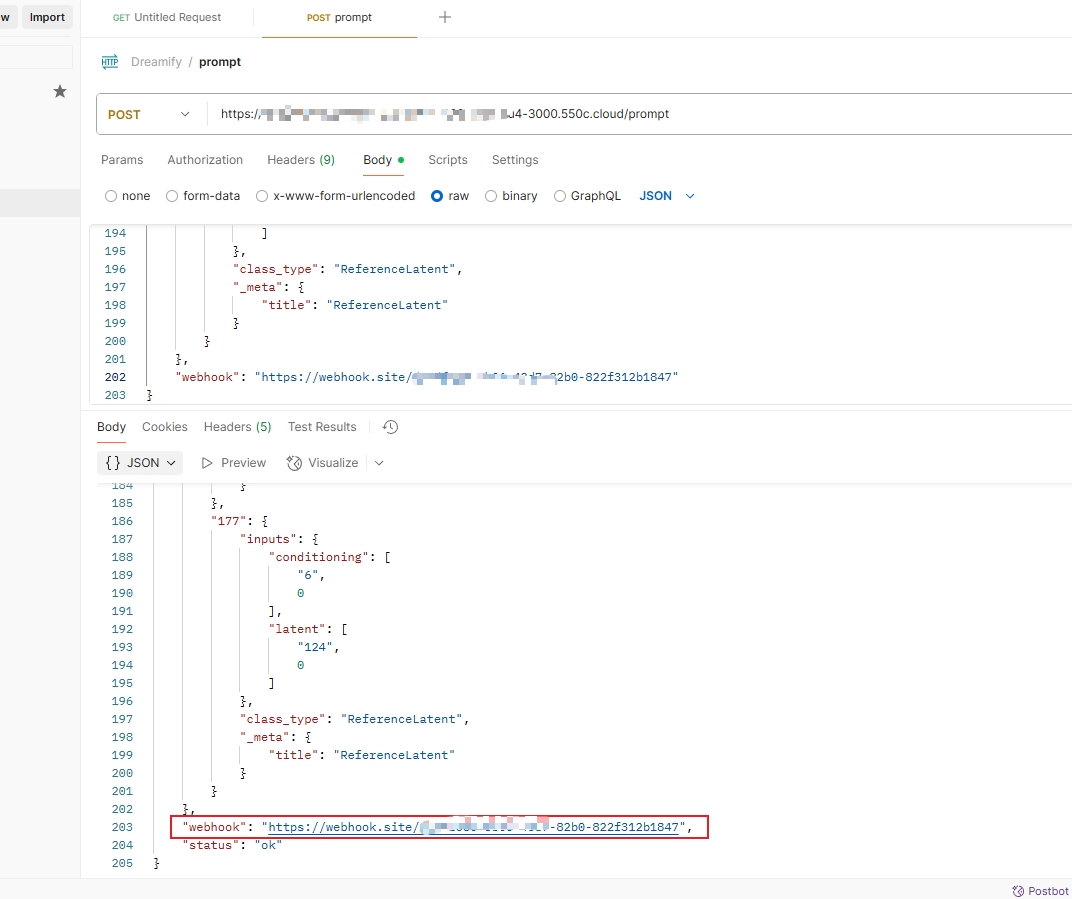Open the webhook.site link in response
This screenshot has width=1072, height=899.
(473, 827)
